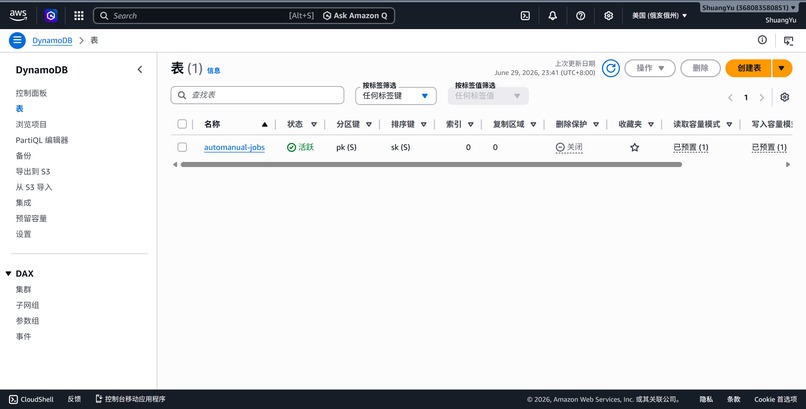Open 控制面板 in the sidebar
Image resolution: width=806 pixels, height=409 pixels.
31,93
